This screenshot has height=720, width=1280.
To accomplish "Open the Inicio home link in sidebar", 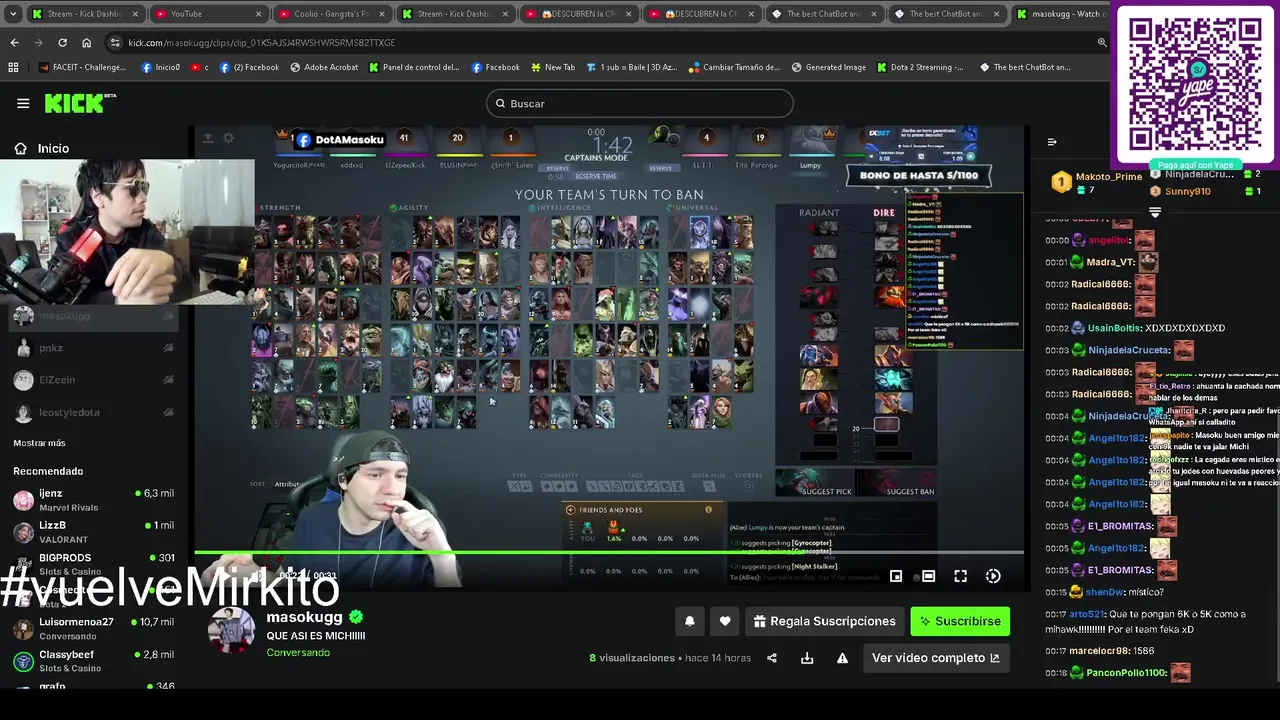I will 42,148.
